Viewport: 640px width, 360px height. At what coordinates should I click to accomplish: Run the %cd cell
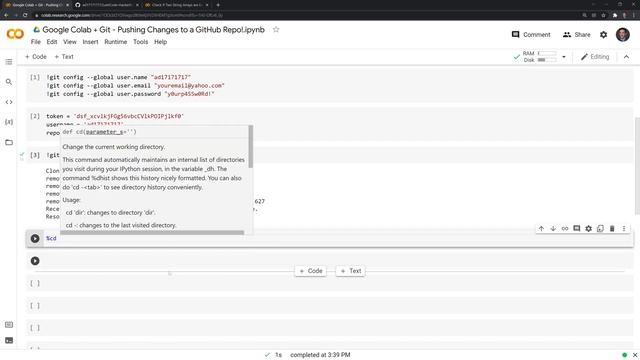pos(35,238)
